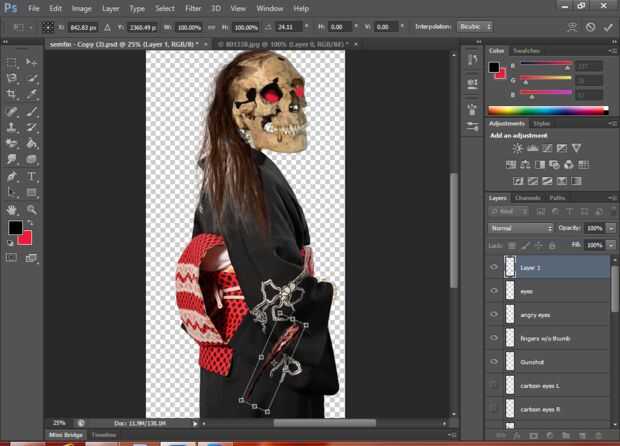Select the Hand tool

coord(11,210)
